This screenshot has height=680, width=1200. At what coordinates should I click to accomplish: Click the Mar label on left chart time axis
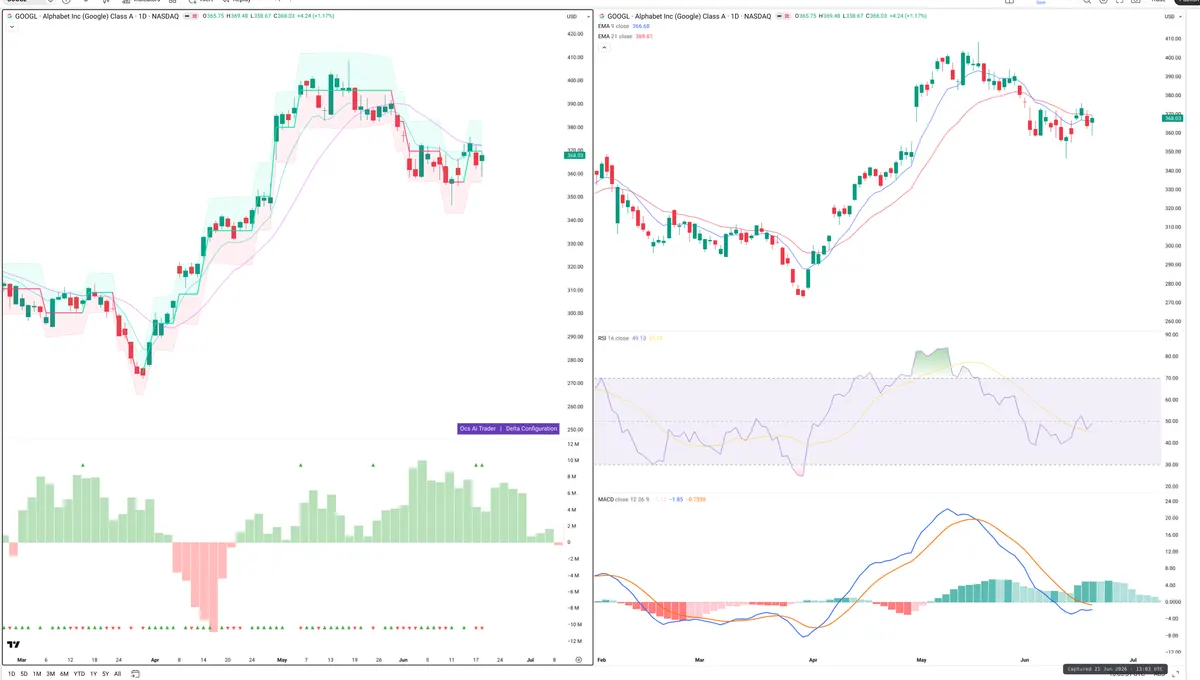click(x=22, y=661)
